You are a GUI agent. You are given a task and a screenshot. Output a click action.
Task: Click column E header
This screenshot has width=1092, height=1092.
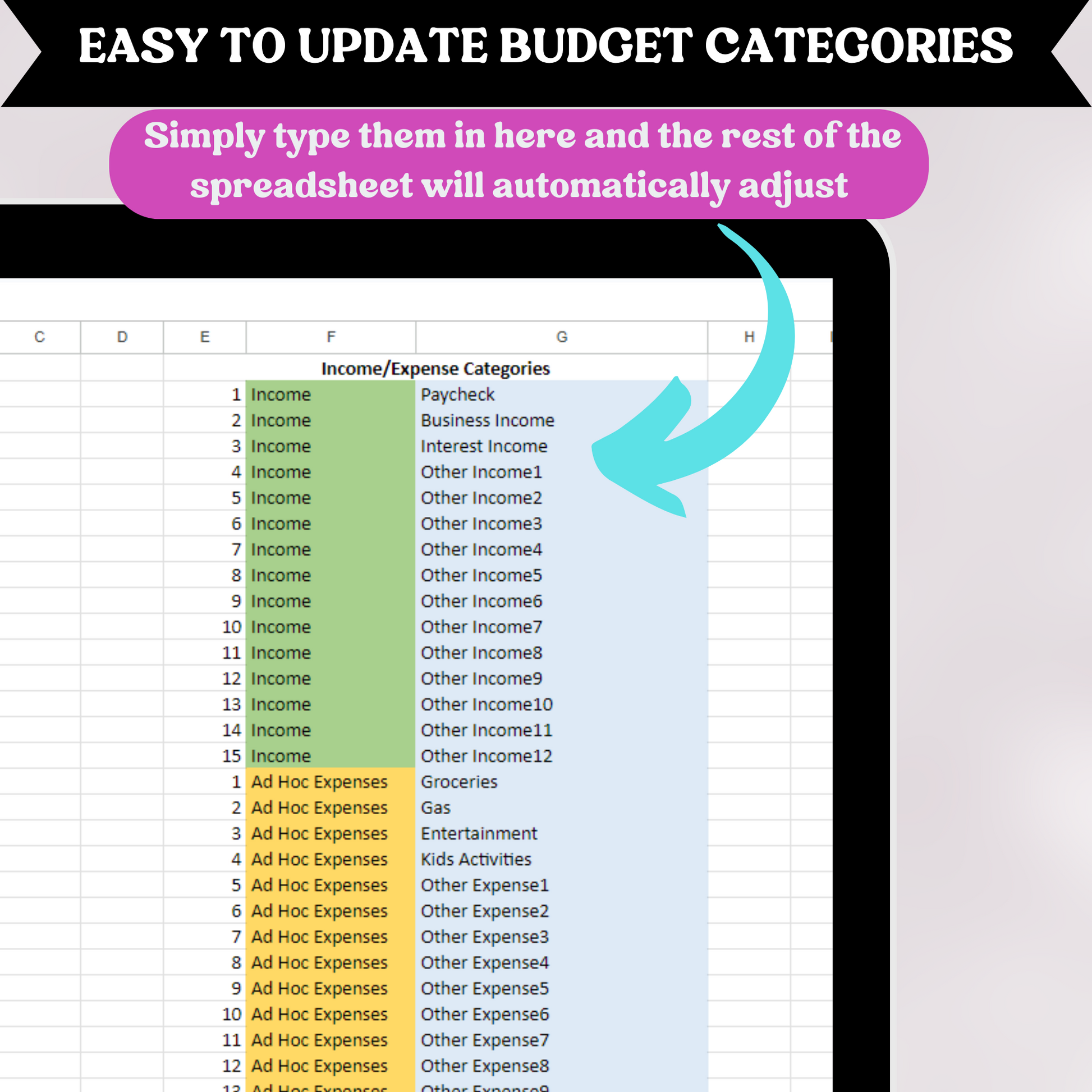[x=205, y=337]
